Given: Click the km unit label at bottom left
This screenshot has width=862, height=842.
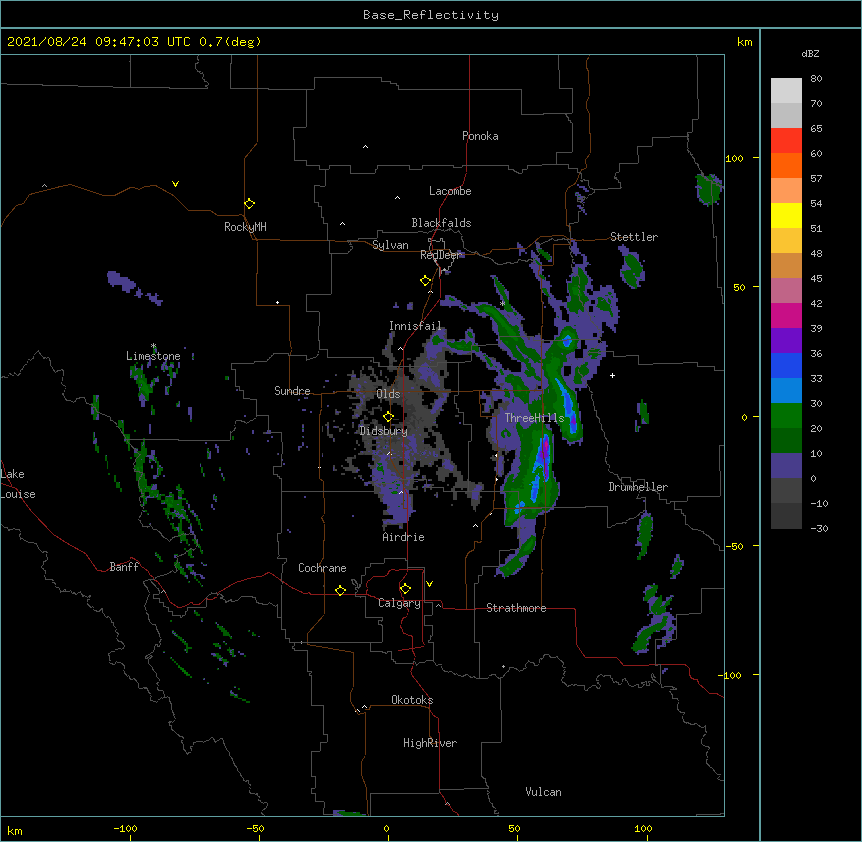Looking at the screenshot, I should tap(15, 831).
